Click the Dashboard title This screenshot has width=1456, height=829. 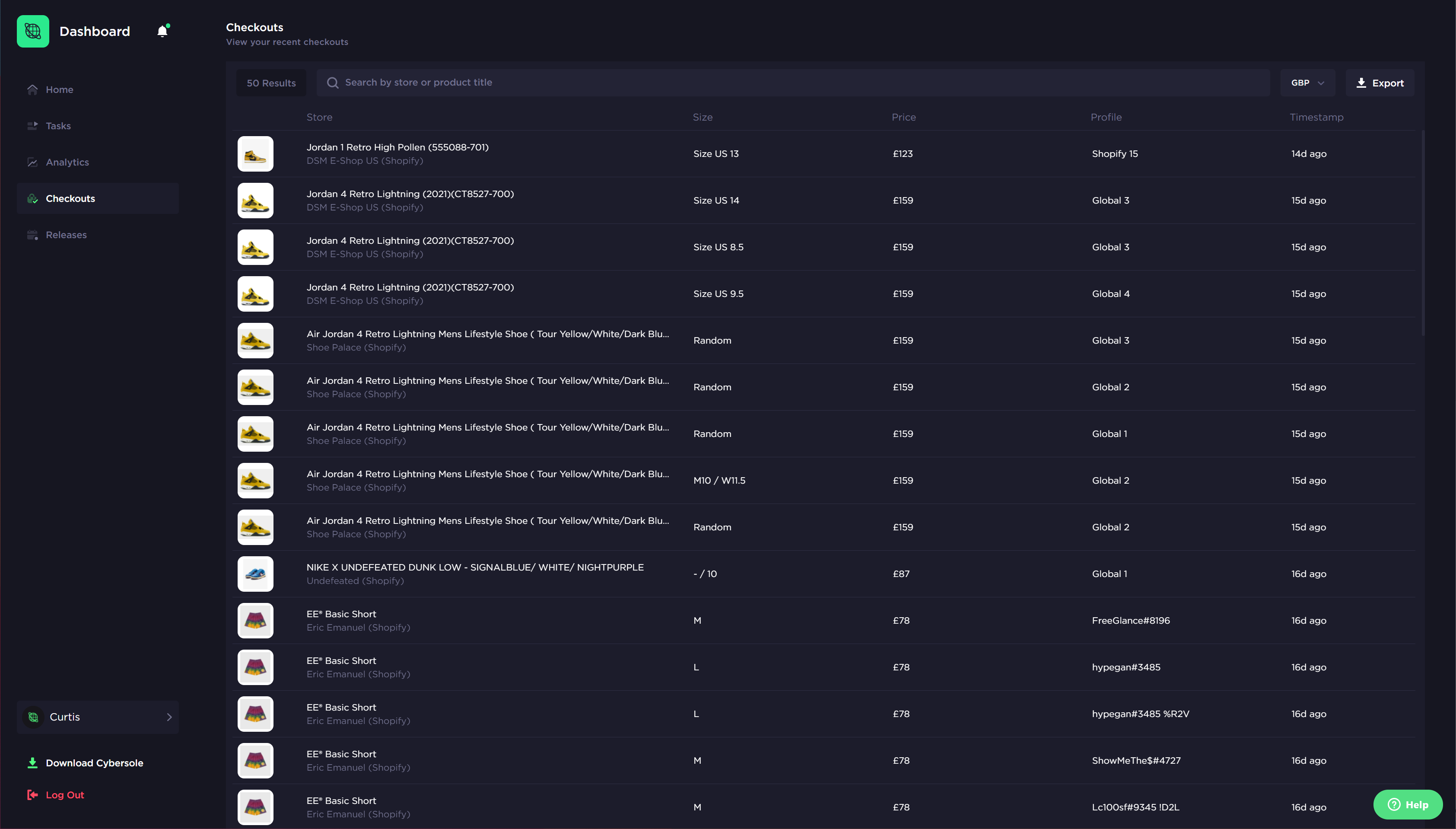coord(95,31)
